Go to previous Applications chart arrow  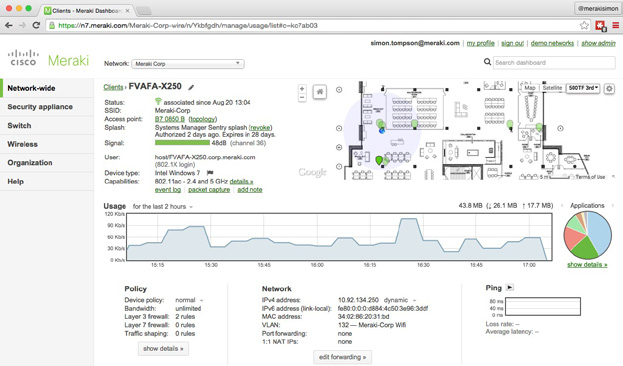pyautogui.click(x=562, y=205)
